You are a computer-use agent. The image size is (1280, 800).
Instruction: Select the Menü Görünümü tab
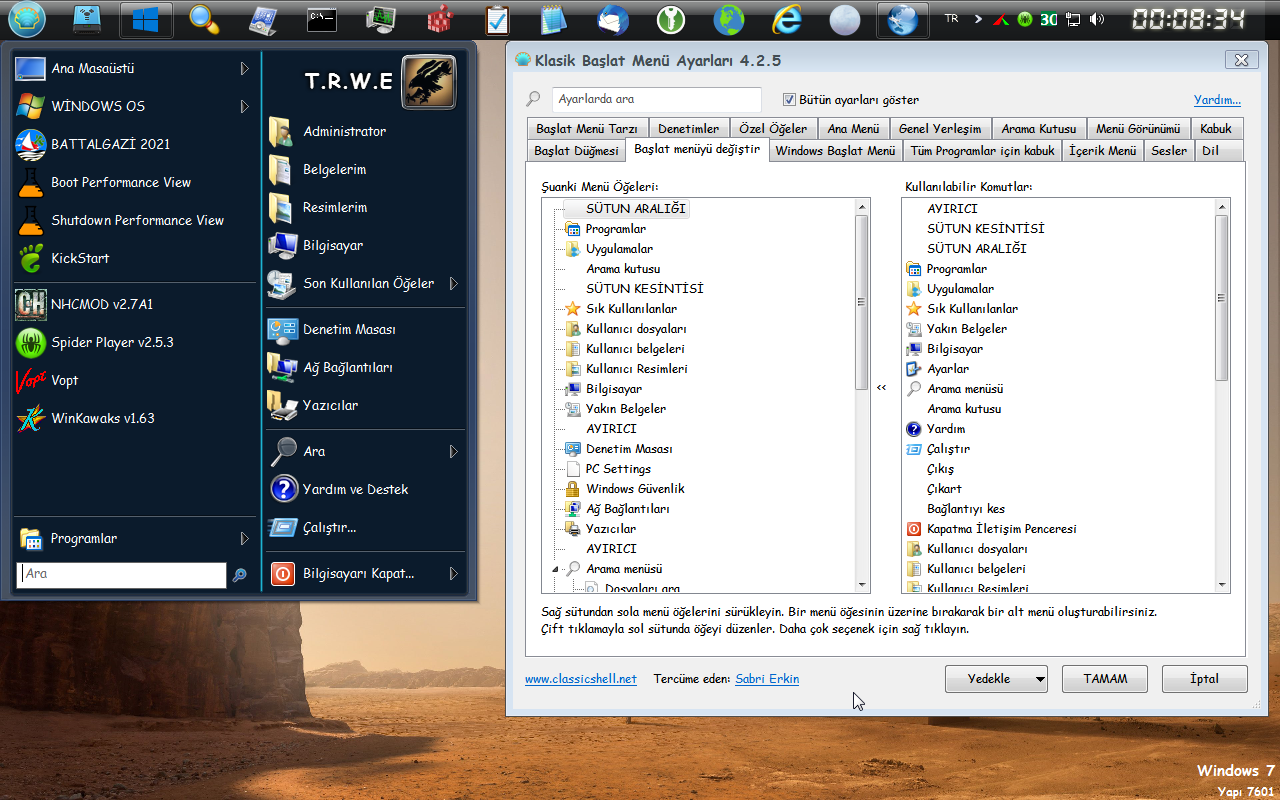coord(1138,128)
